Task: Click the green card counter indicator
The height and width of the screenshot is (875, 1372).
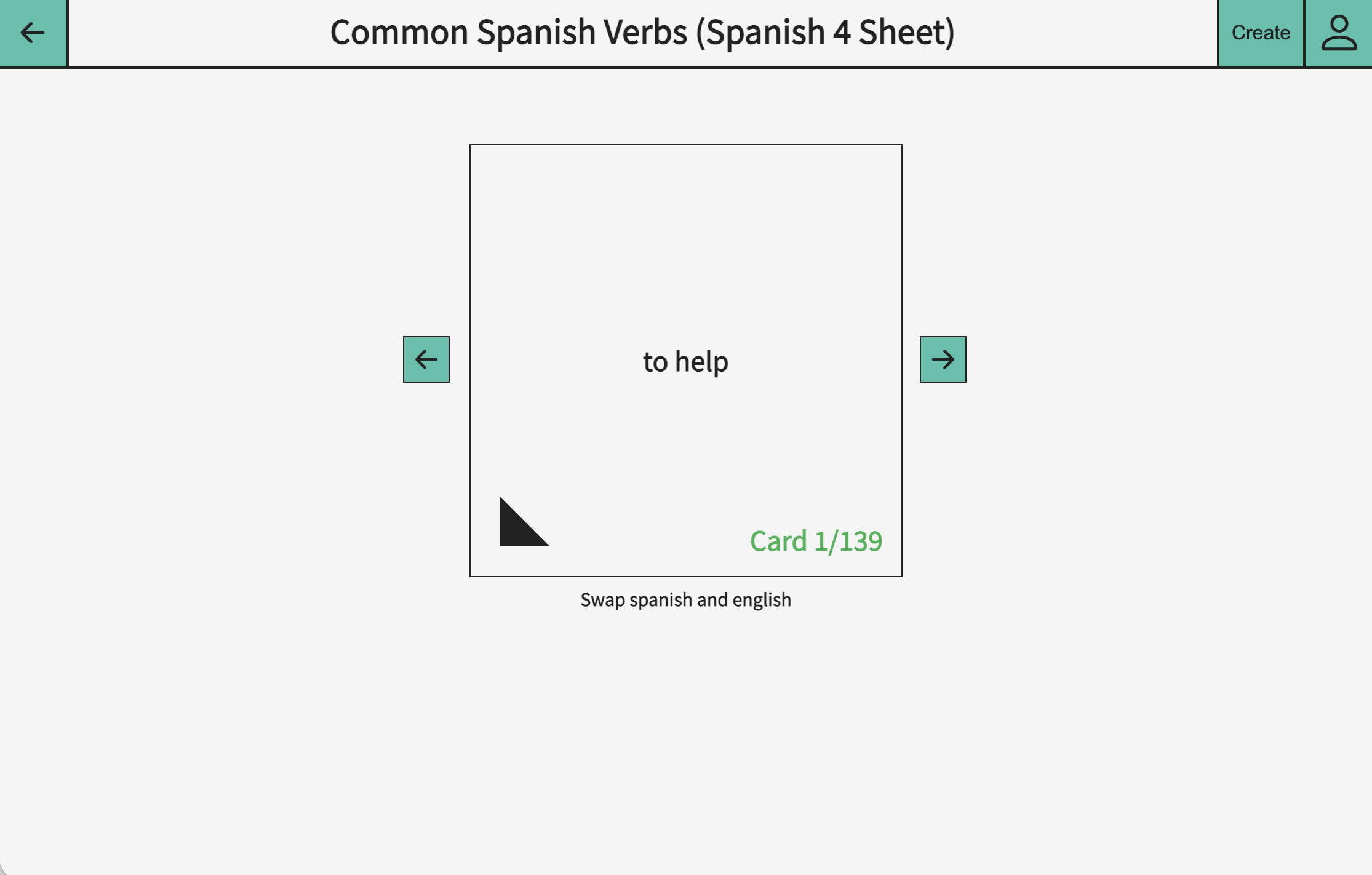Action: click(x=816, y=540)
